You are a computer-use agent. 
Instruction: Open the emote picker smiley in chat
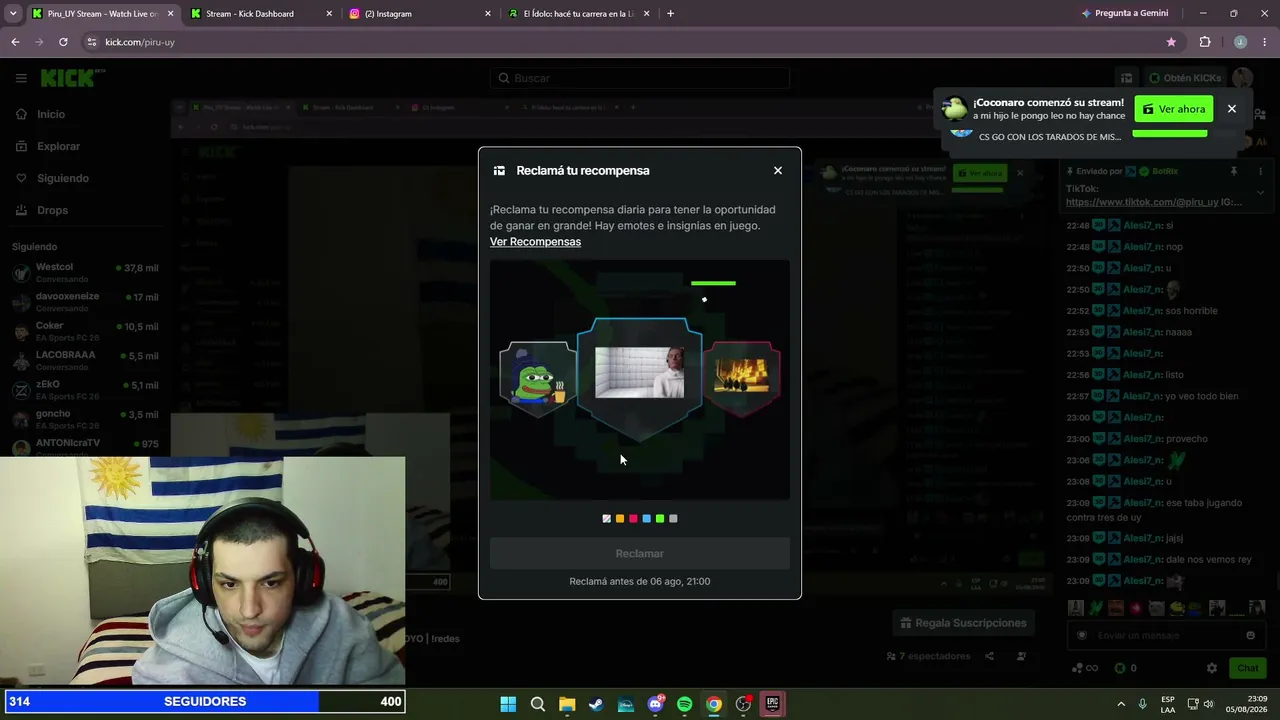point(1250,635)
